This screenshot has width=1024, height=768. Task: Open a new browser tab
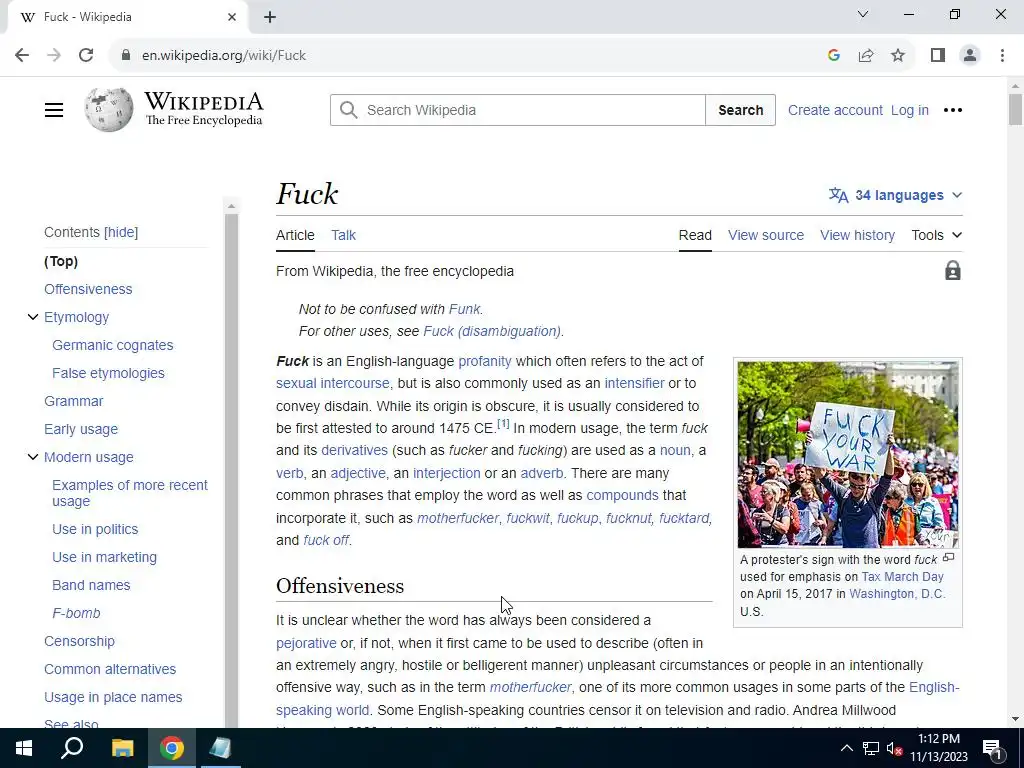tap(270, 17)
